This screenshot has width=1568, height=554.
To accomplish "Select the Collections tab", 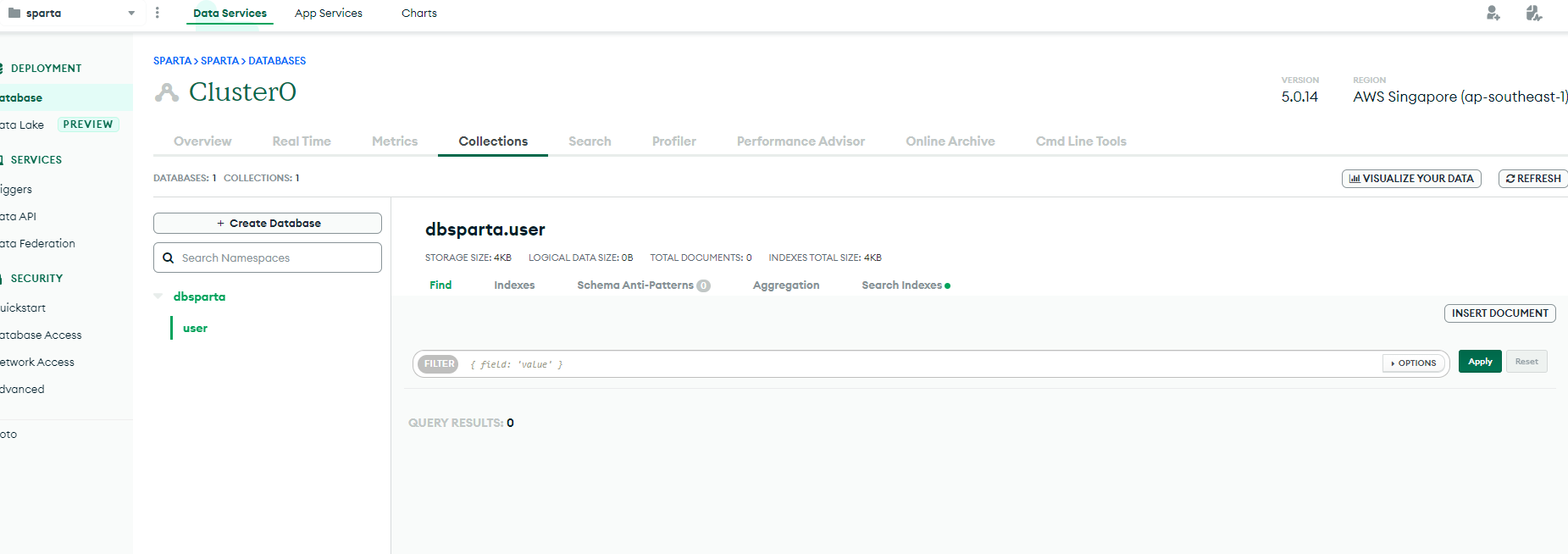I will [x=493, y=141].
